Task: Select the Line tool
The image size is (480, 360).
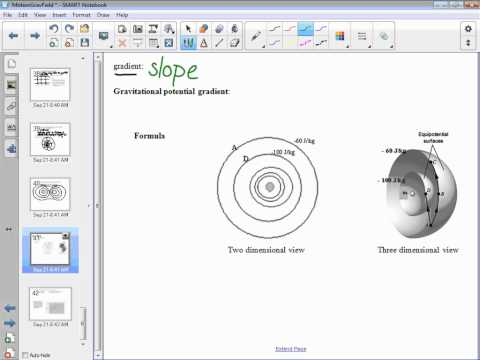Action: 219,43
